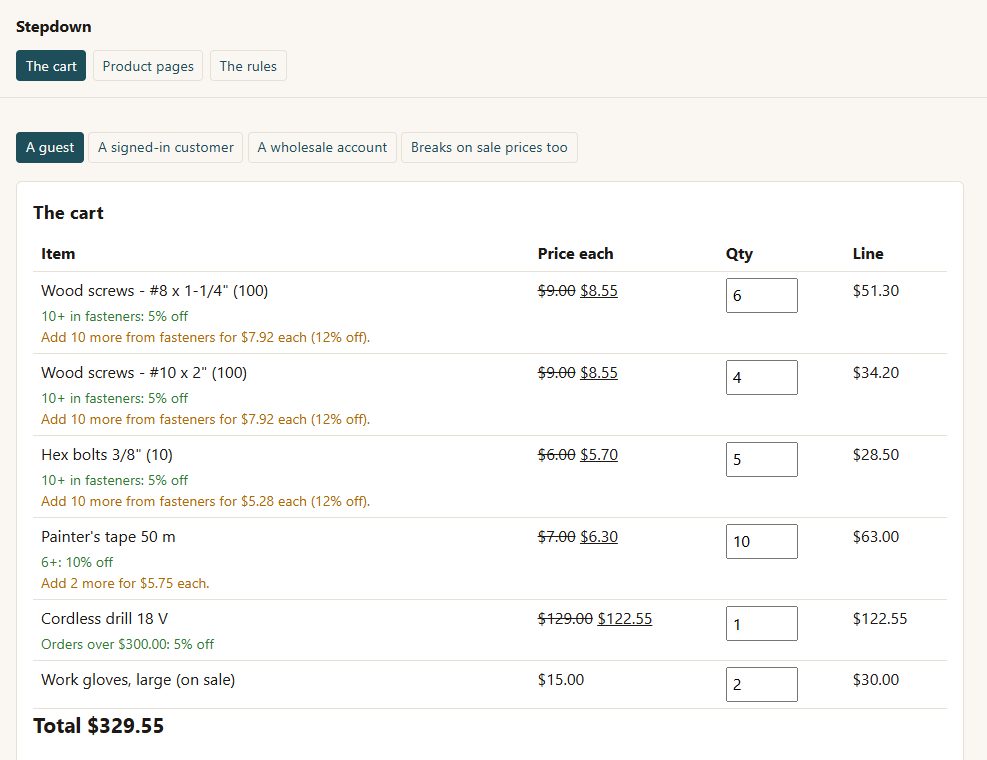The height and width of the screenshot is (760, 987).
Task: Select A signed-in customer scenario
Action: [x=166, y=147]
